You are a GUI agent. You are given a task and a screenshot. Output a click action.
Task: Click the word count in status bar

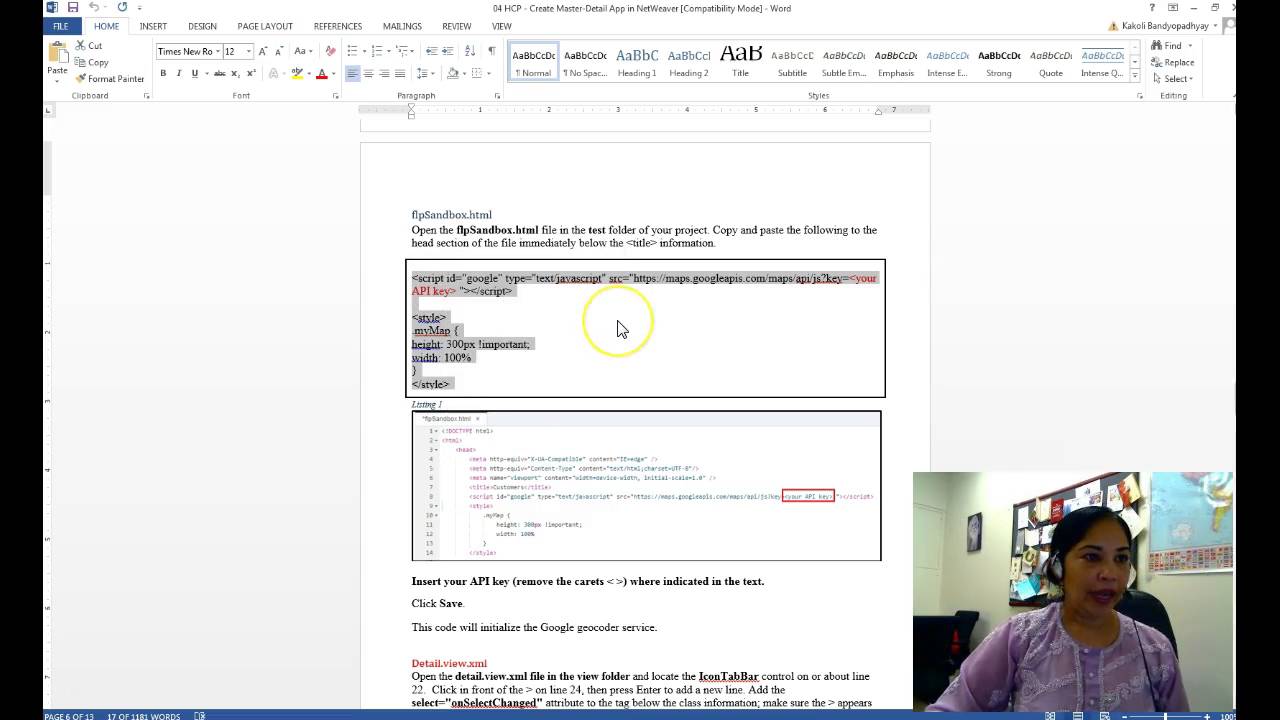click(x=143, y=716)
